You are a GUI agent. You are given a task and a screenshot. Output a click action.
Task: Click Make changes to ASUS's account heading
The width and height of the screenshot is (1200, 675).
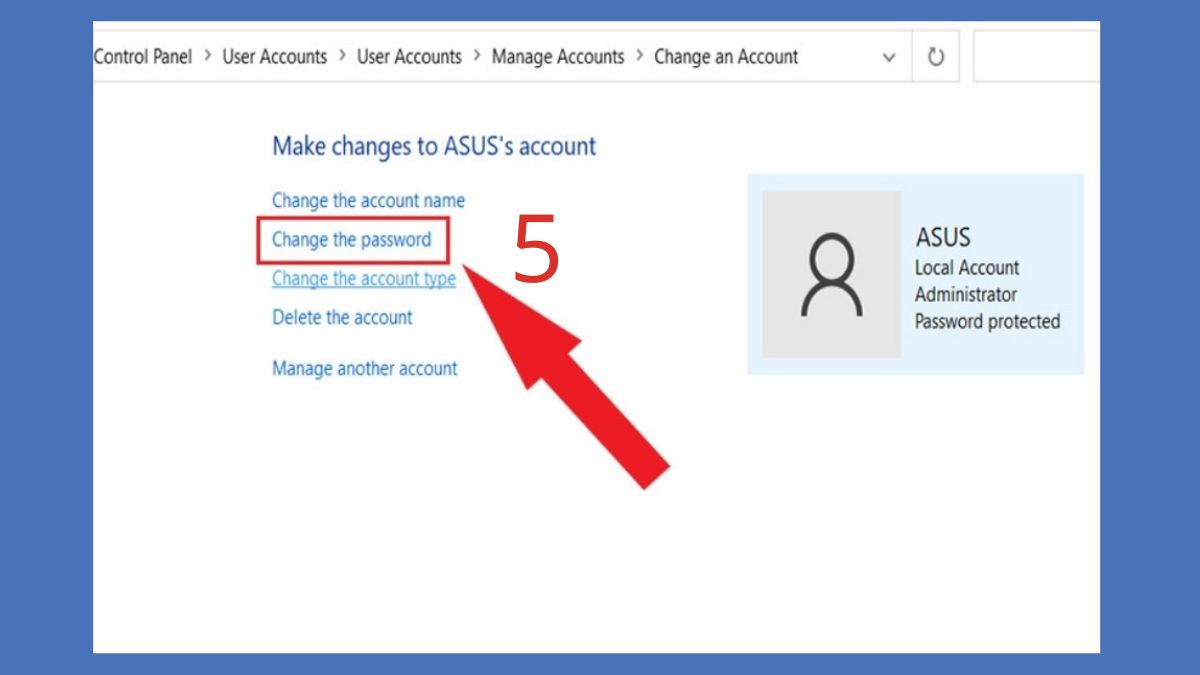(434, 146)
